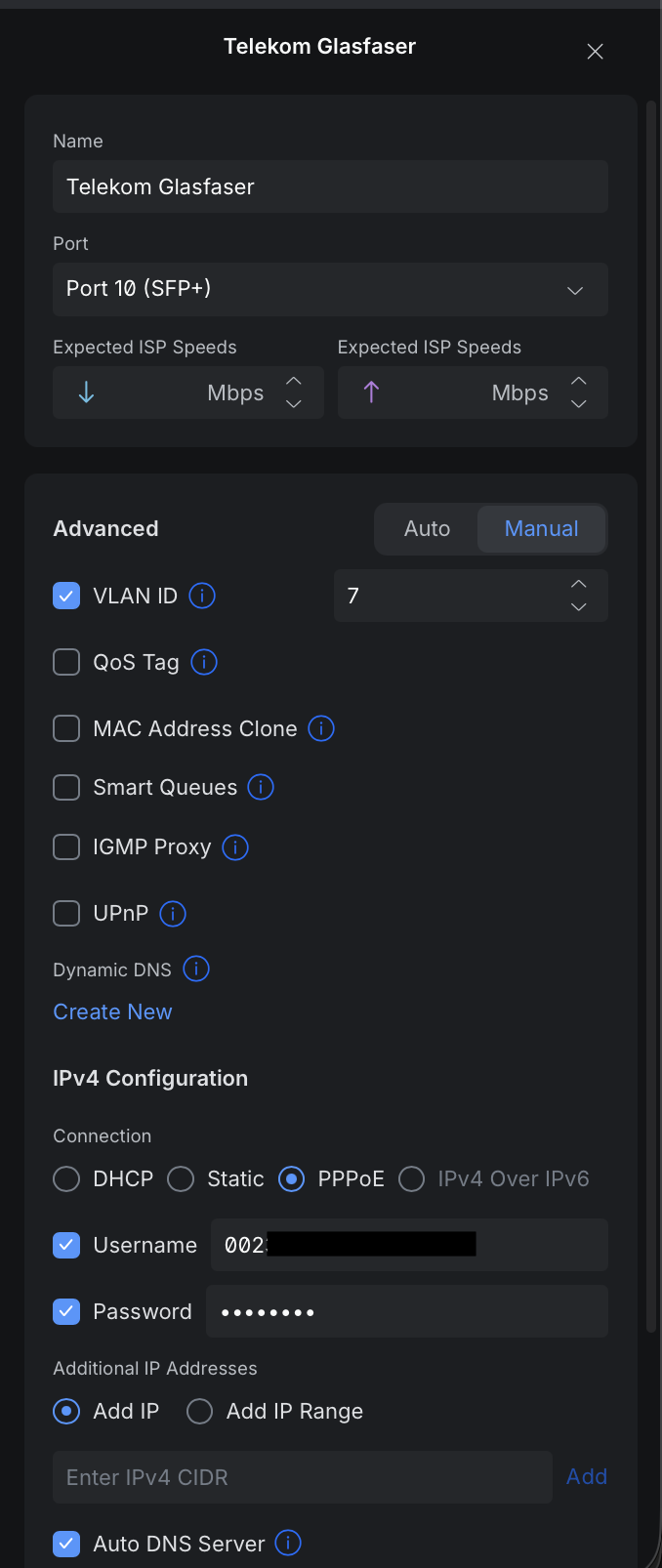View info about QoS Tag
The height and width of the screenshot is (1568, 662).
(203, 662)
